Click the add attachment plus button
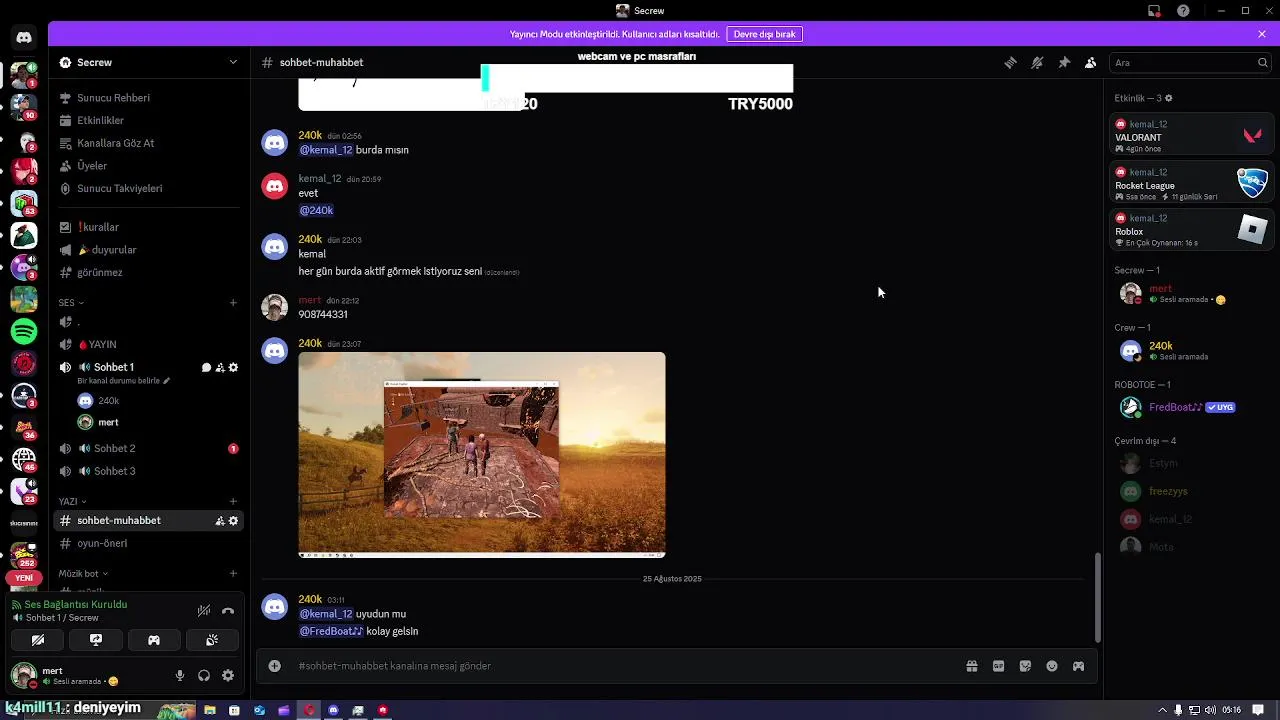1280x720 pixels. pos(275,666)
